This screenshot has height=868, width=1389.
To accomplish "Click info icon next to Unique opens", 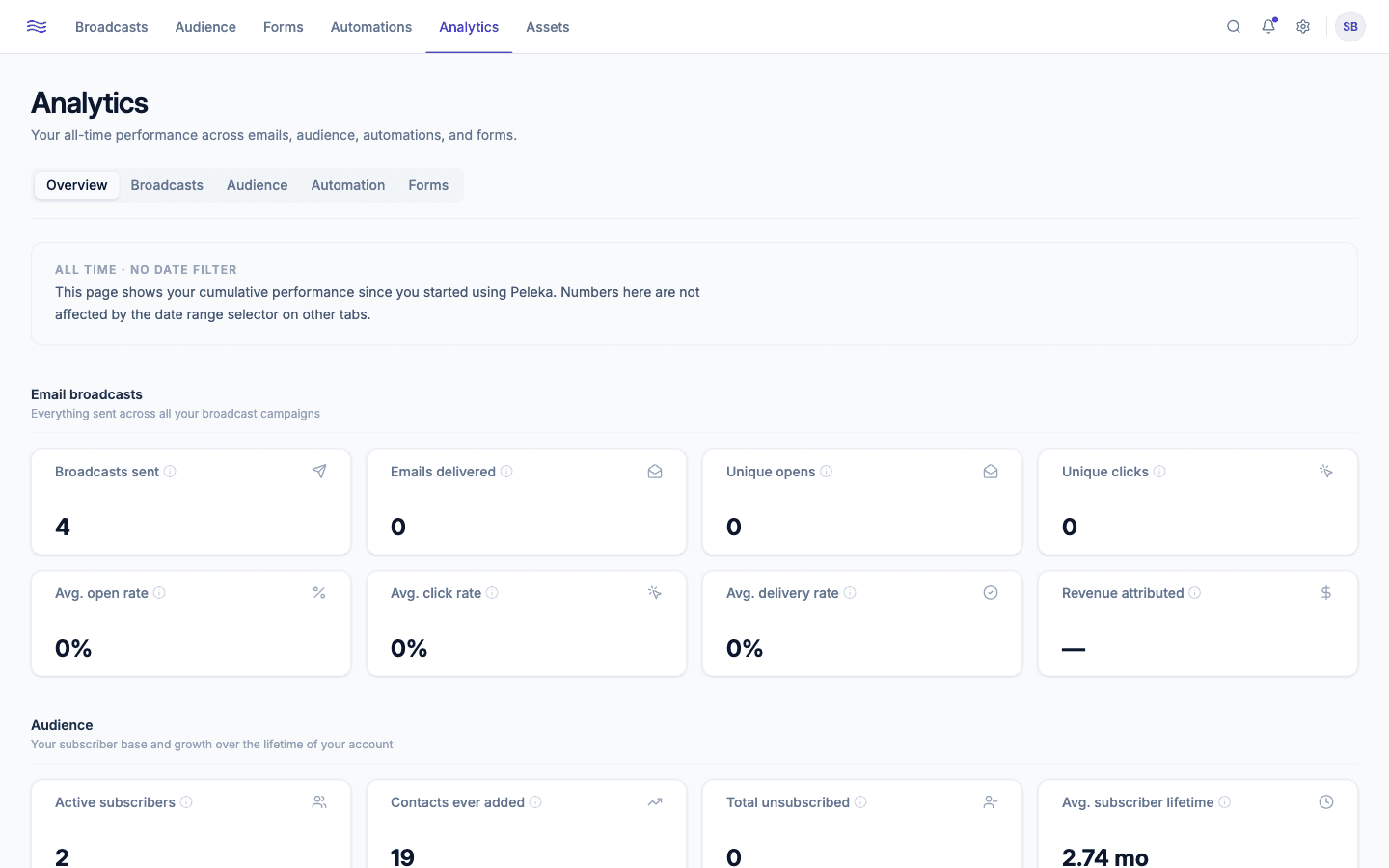I will coord(827,472).
